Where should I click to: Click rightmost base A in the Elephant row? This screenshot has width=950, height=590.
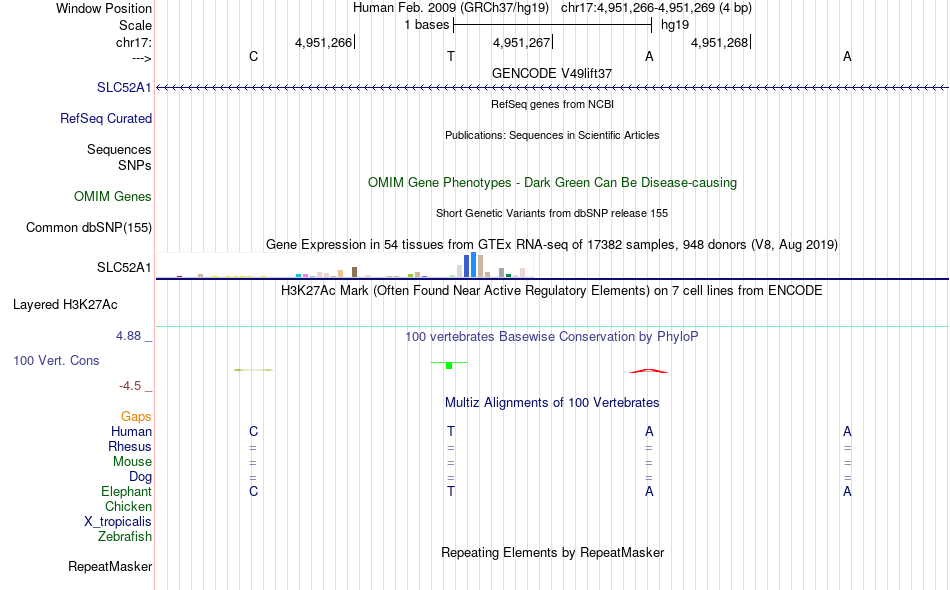(x=847, y=491)
